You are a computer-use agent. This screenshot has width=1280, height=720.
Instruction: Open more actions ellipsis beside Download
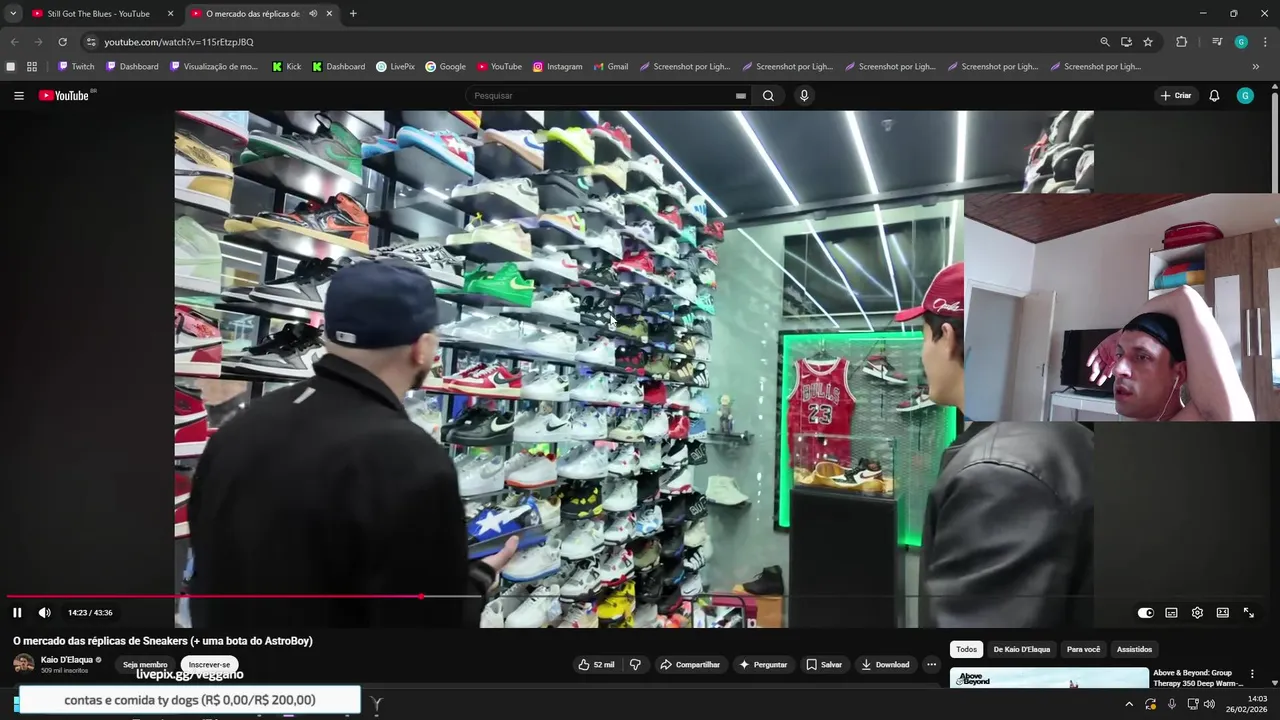coord(931,665)
